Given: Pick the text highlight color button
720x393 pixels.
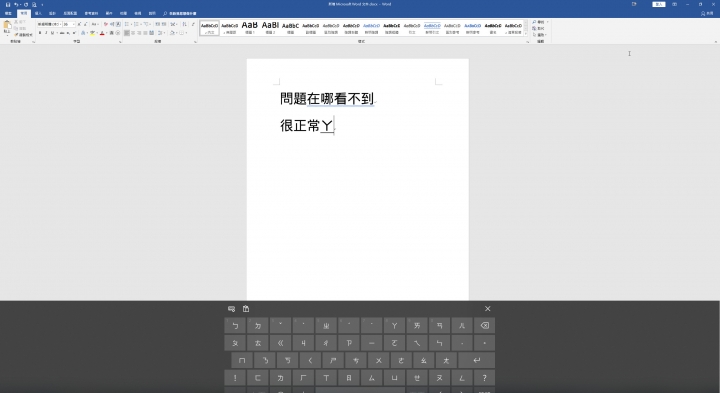Looking at the screenshot, I should click(92, 33).
